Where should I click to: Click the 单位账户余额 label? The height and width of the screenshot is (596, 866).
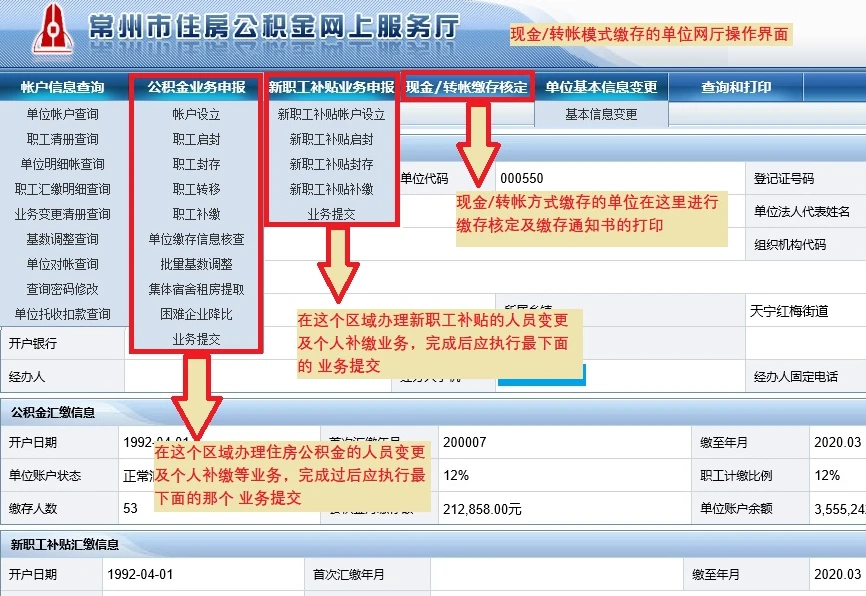[x=736, y=509]
